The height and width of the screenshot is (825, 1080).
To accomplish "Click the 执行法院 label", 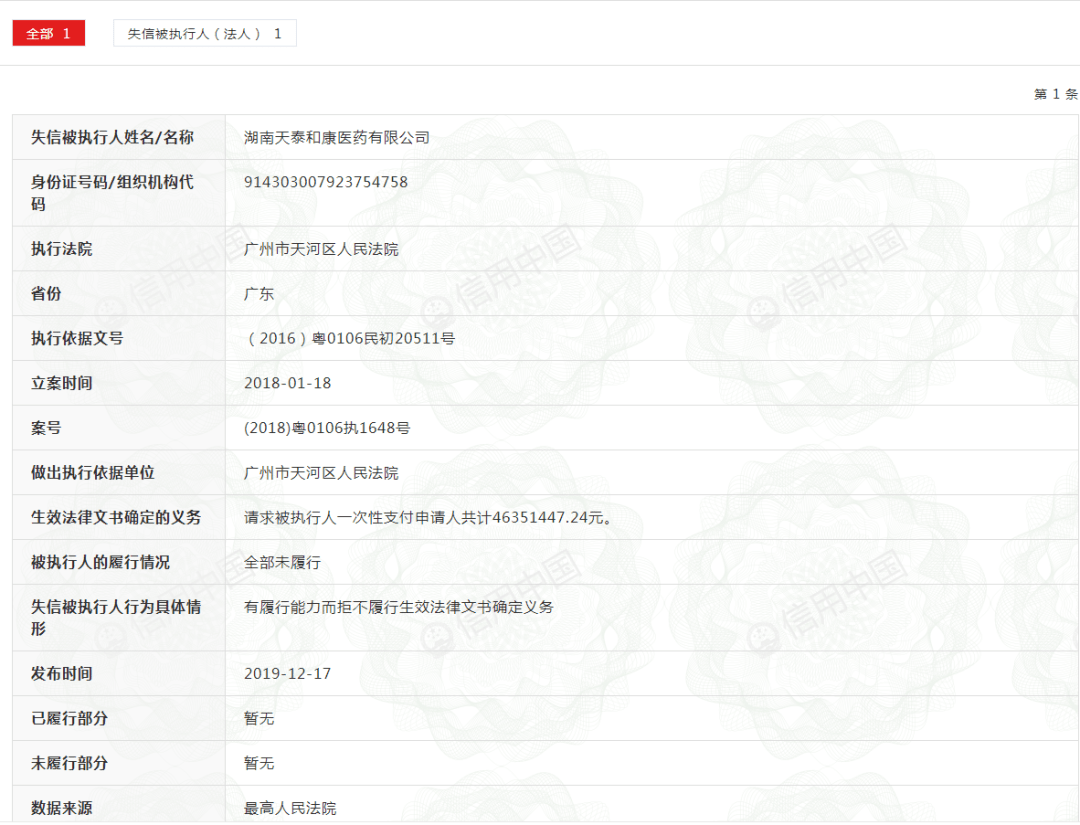I will pos(61,249).
